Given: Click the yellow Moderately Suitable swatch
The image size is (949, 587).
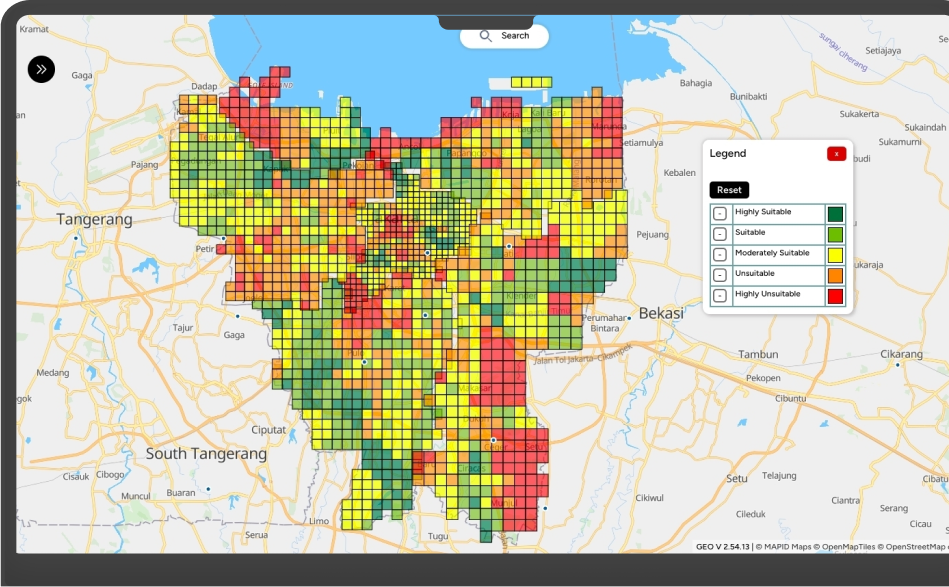Looking at the screenshot, I should [x=835, y=254].
